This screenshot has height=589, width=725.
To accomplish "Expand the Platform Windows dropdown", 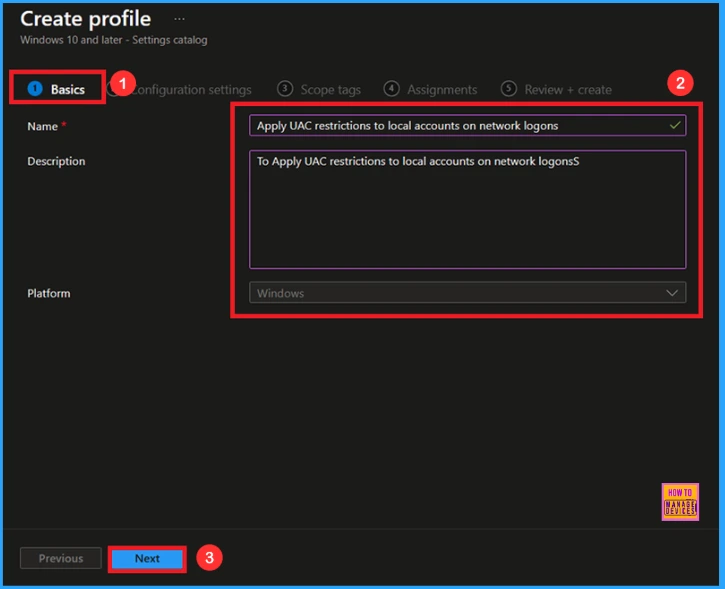I will [467, 293].
